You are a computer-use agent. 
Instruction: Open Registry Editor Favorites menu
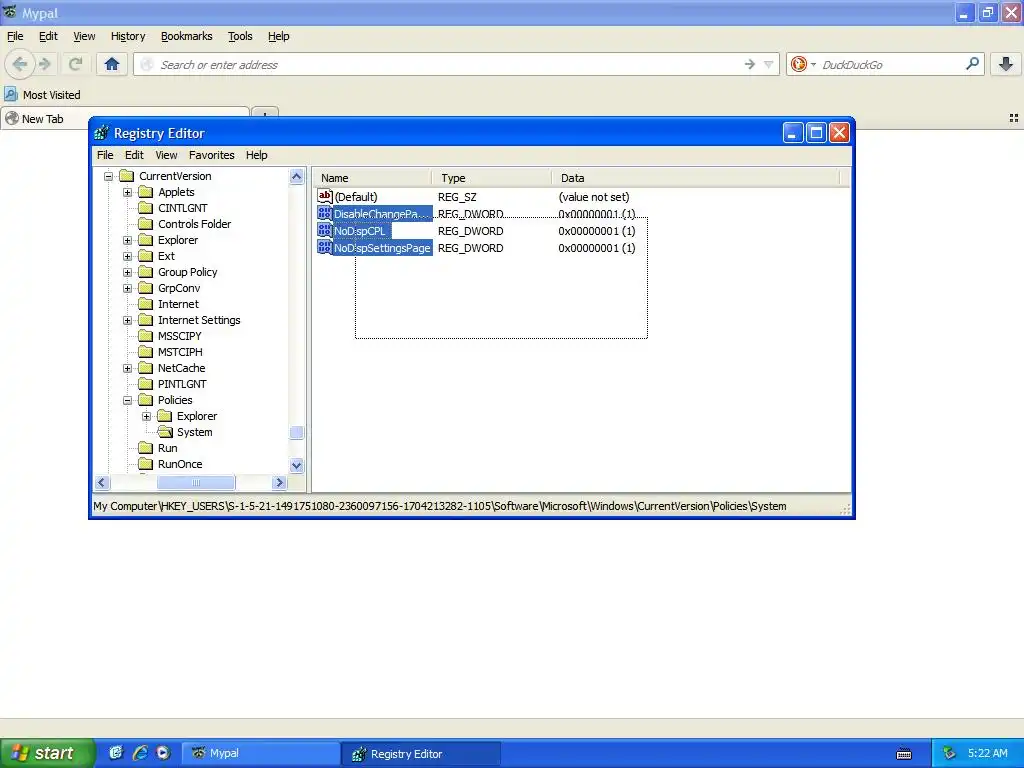click(212, 155)
